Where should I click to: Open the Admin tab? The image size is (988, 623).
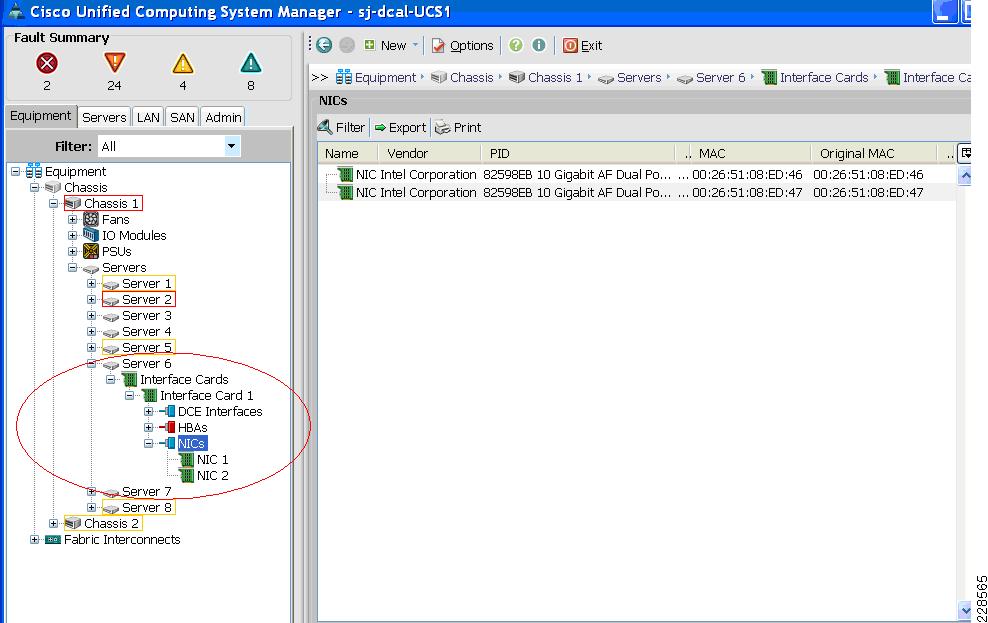click(x=223, y=117)
